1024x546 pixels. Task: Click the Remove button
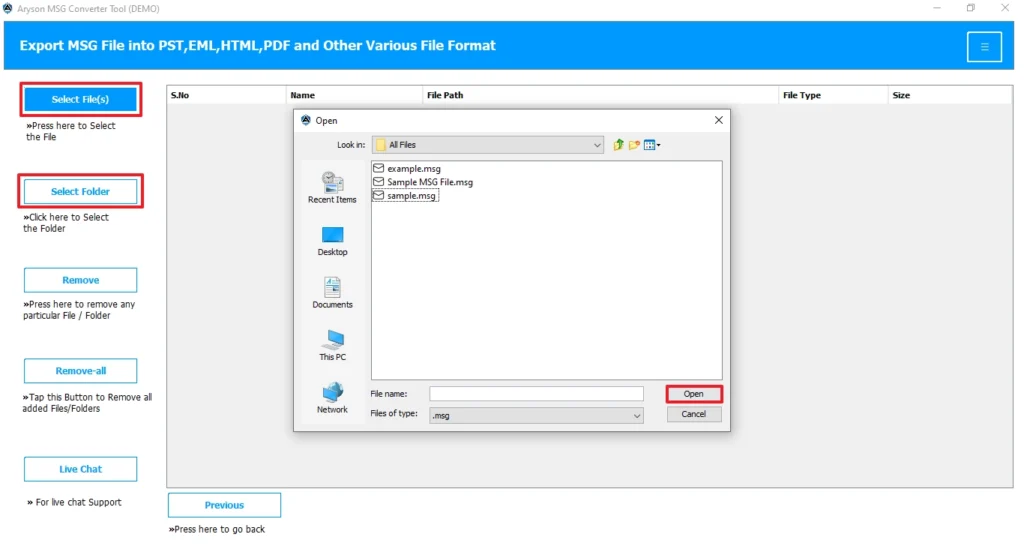pos(80,280)
